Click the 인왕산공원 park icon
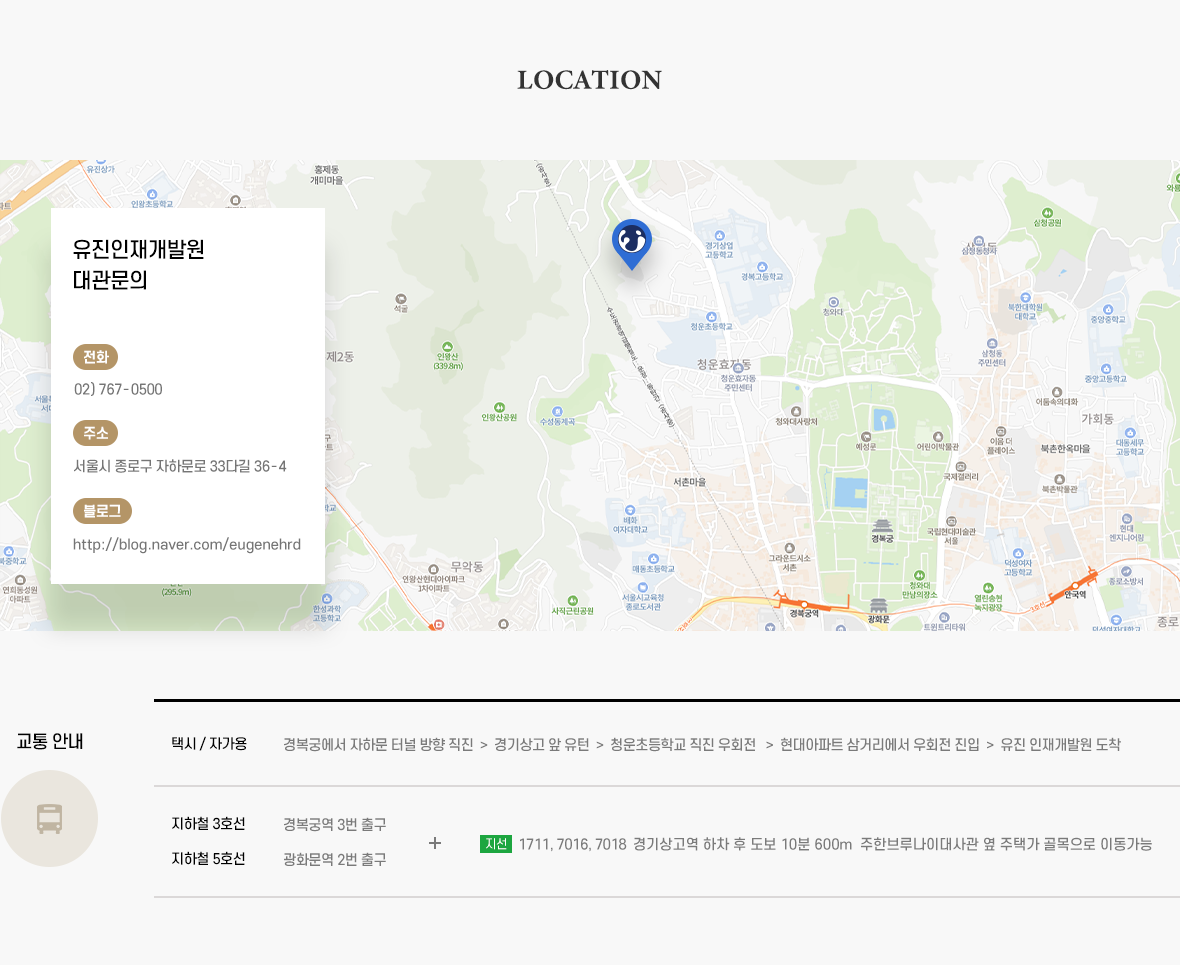The height and width of the screenshot is (965, 1180). tap(499, 407)
